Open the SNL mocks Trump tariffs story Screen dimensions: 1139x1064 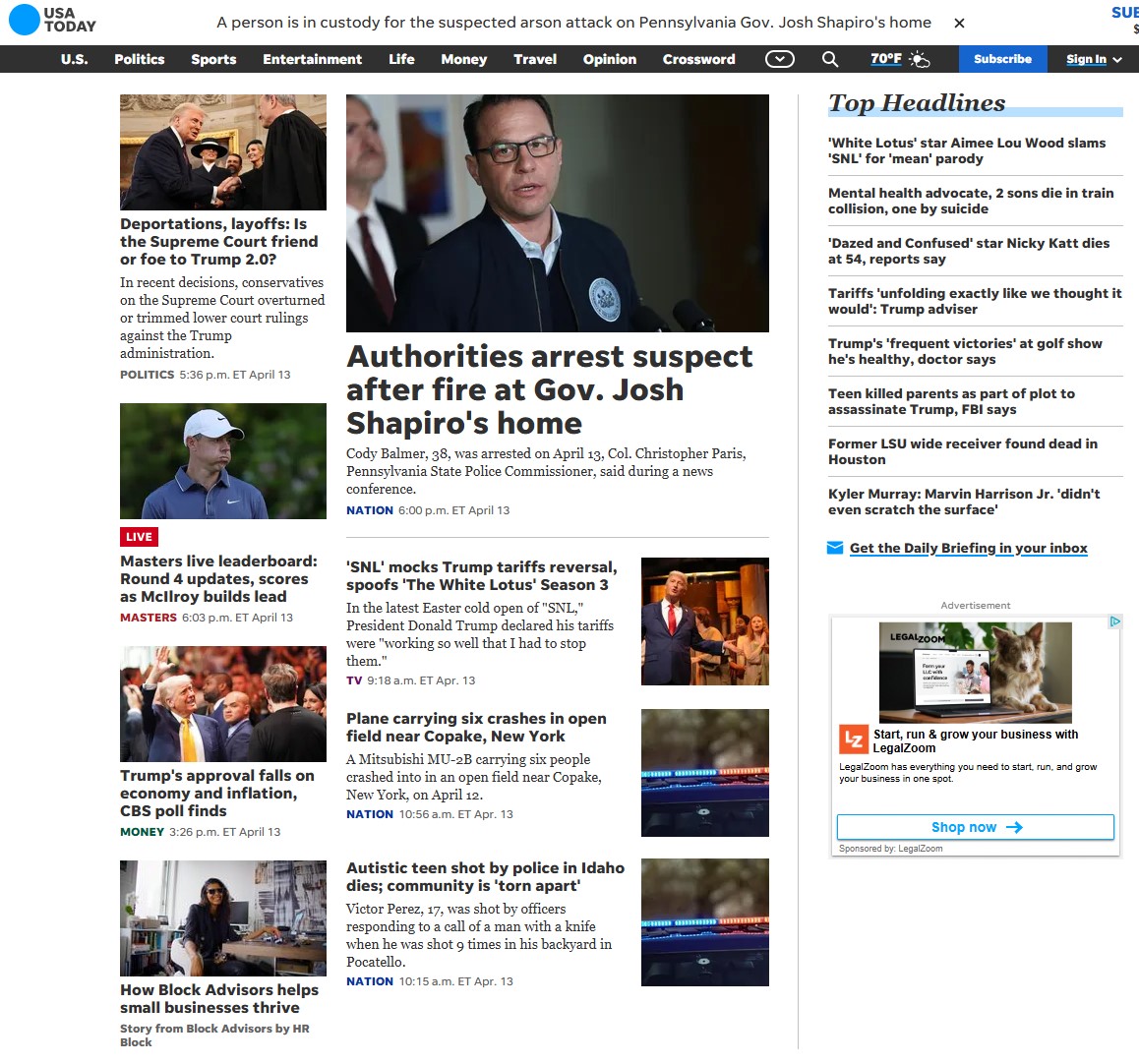coord(482,576)
